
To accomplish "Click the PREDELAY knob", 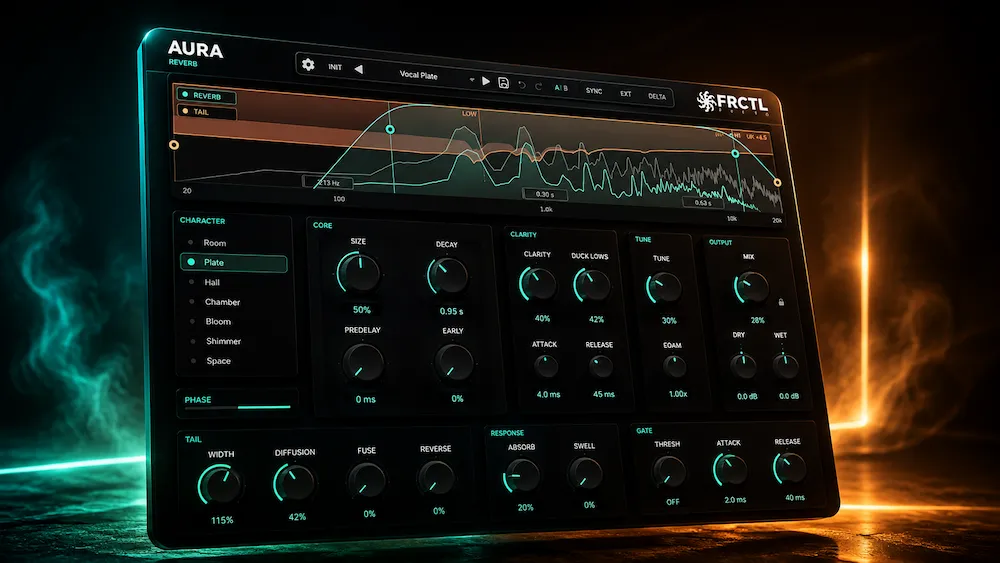I will [x=364, y=362].
